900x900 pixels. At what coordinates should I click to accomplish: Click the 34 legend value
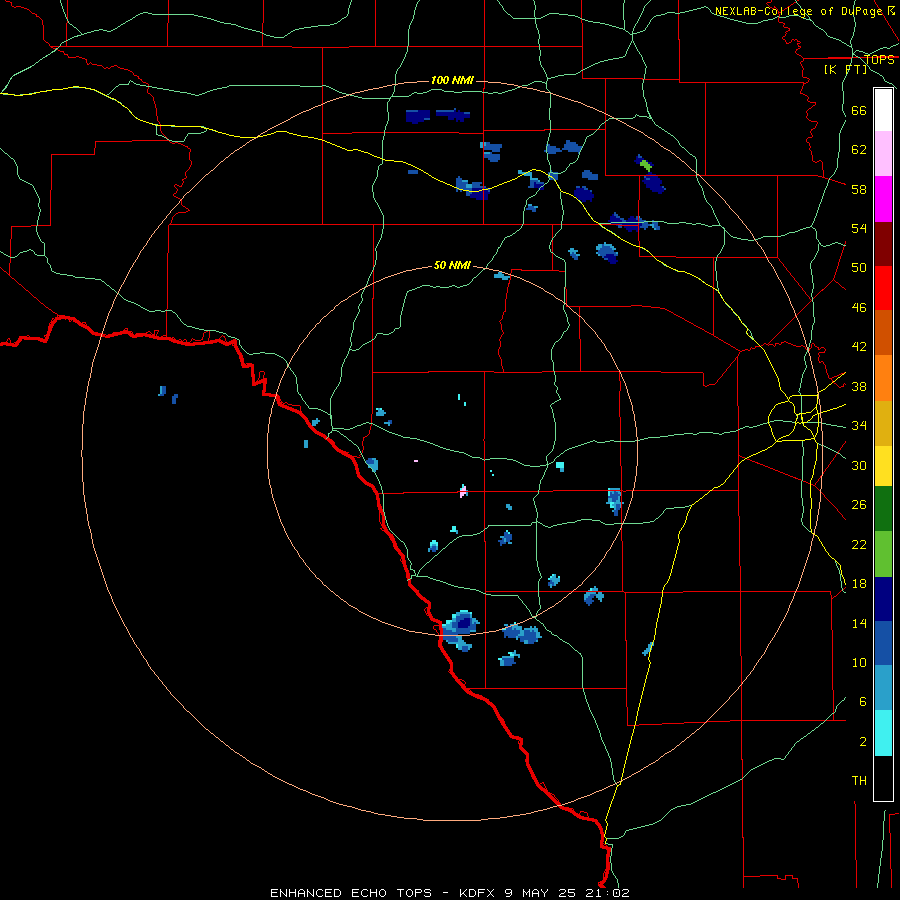pyautogui.click(x=859, y=426)
